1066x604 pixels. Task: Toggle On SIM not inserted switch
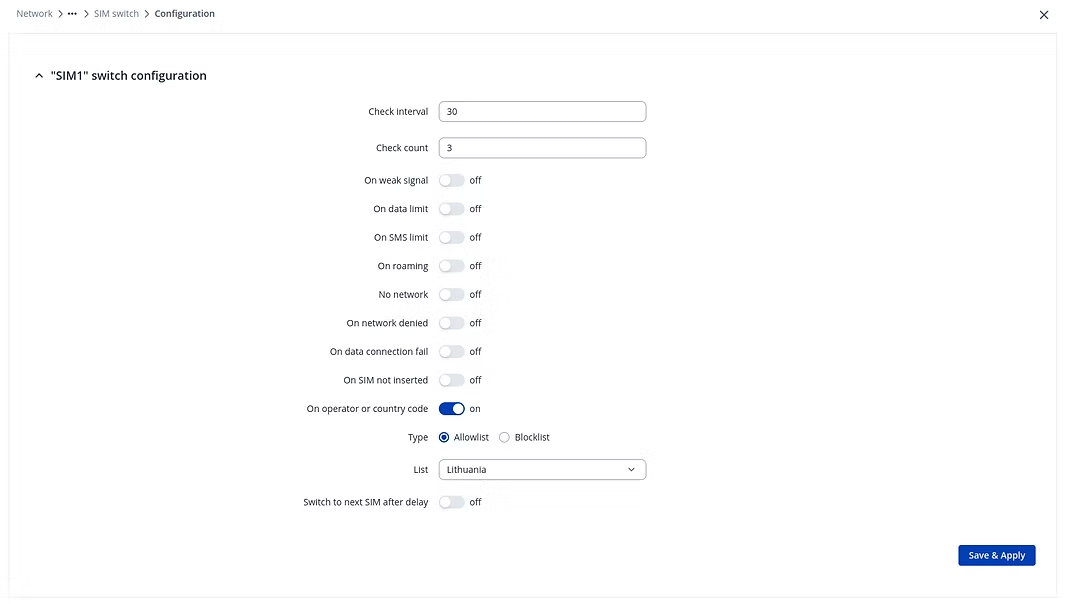(452, 380)
